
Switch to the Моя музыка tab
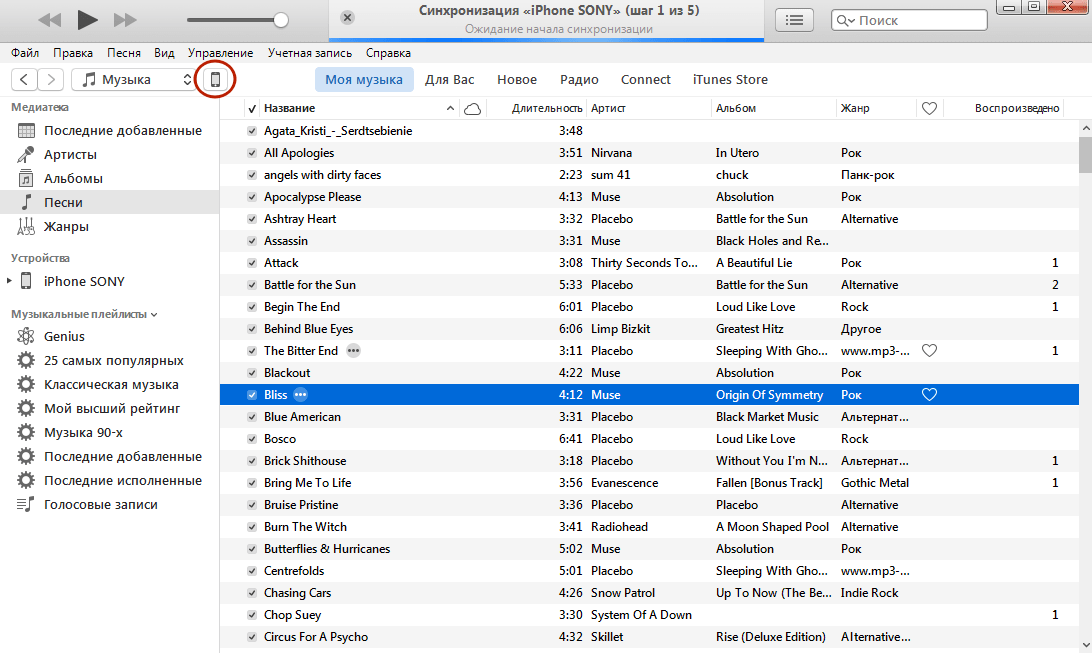coord(364,79)
